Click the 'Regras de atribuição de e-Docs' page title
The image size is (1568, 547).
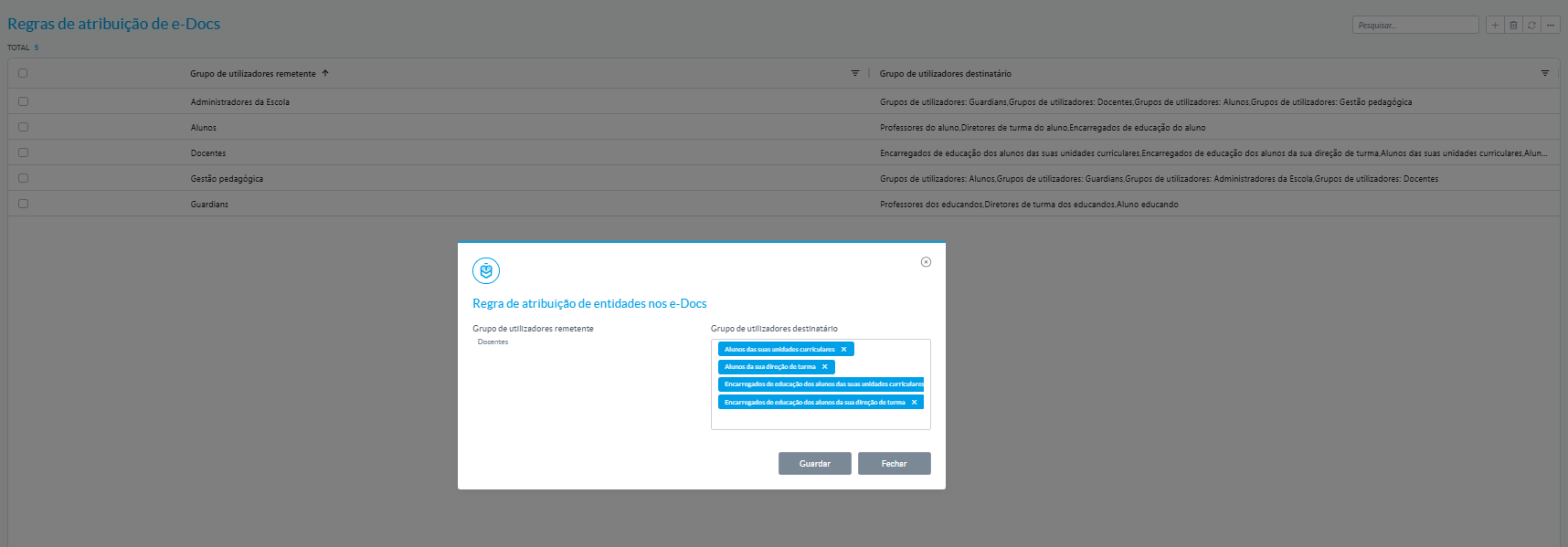[x=114, y=24]
